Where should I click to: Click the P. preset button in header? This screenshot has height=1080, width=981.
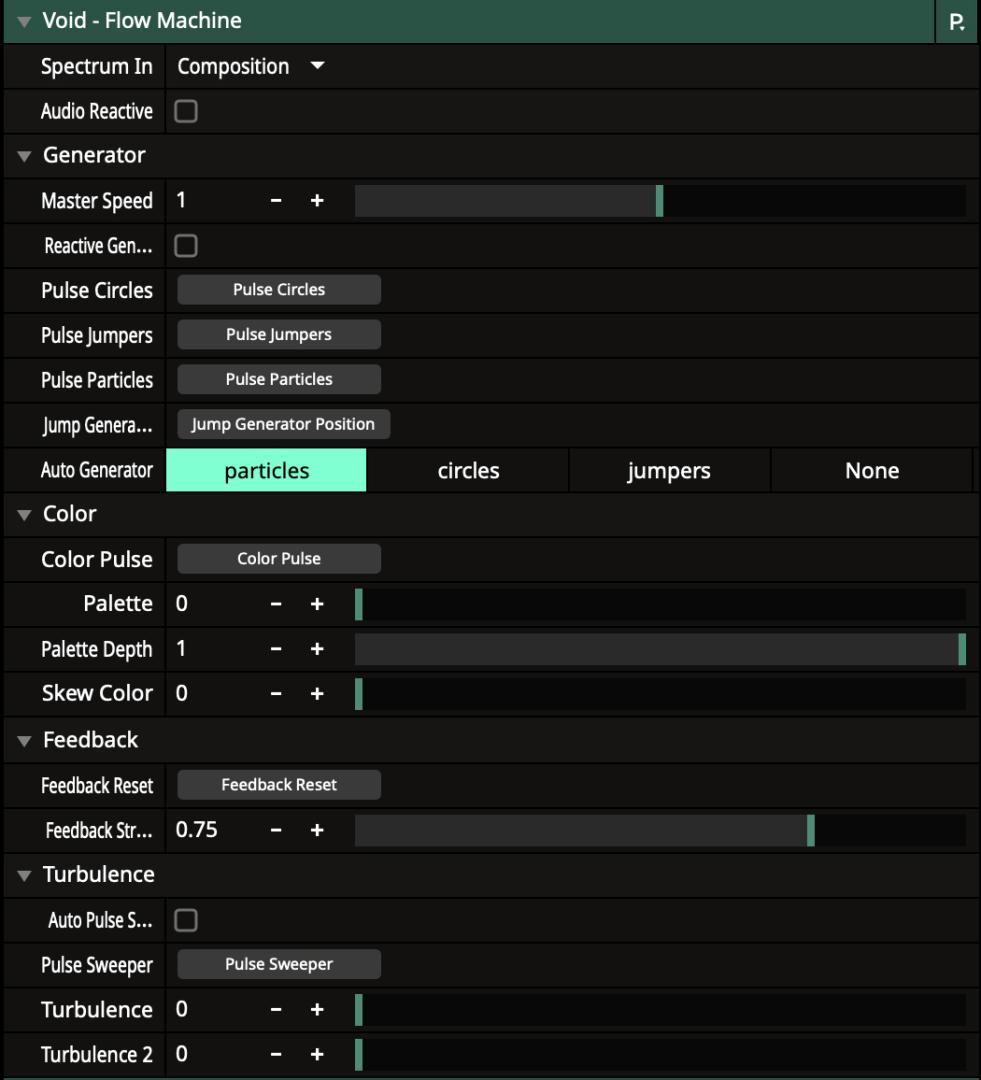tap(957, 21)
